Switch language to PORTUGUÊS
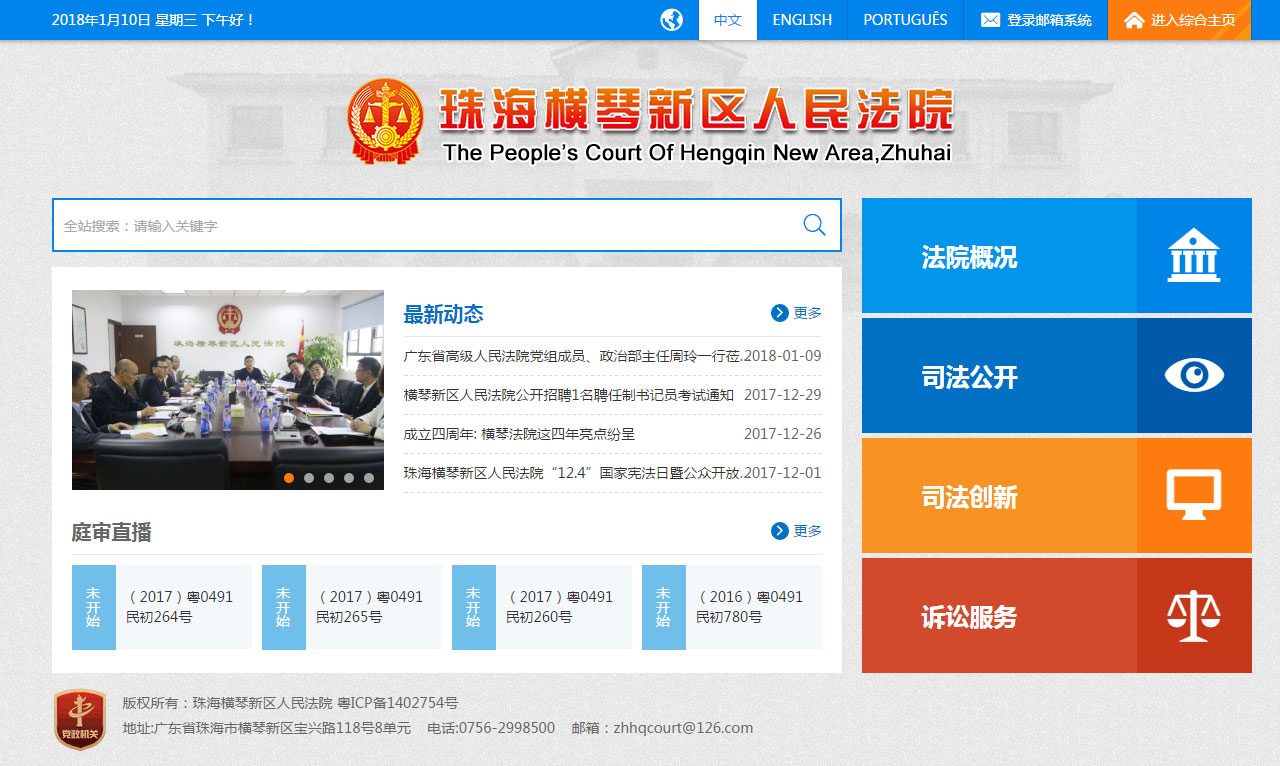This screenshot has height=766, width=1280. click(x=905, y=20)
